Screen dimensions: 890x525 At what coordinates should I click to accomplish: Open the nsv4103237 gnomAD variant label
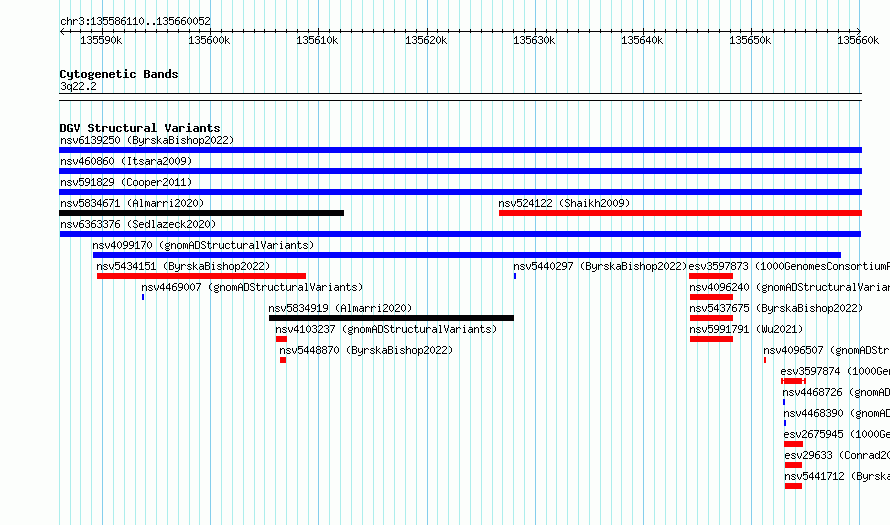[386, 329]
